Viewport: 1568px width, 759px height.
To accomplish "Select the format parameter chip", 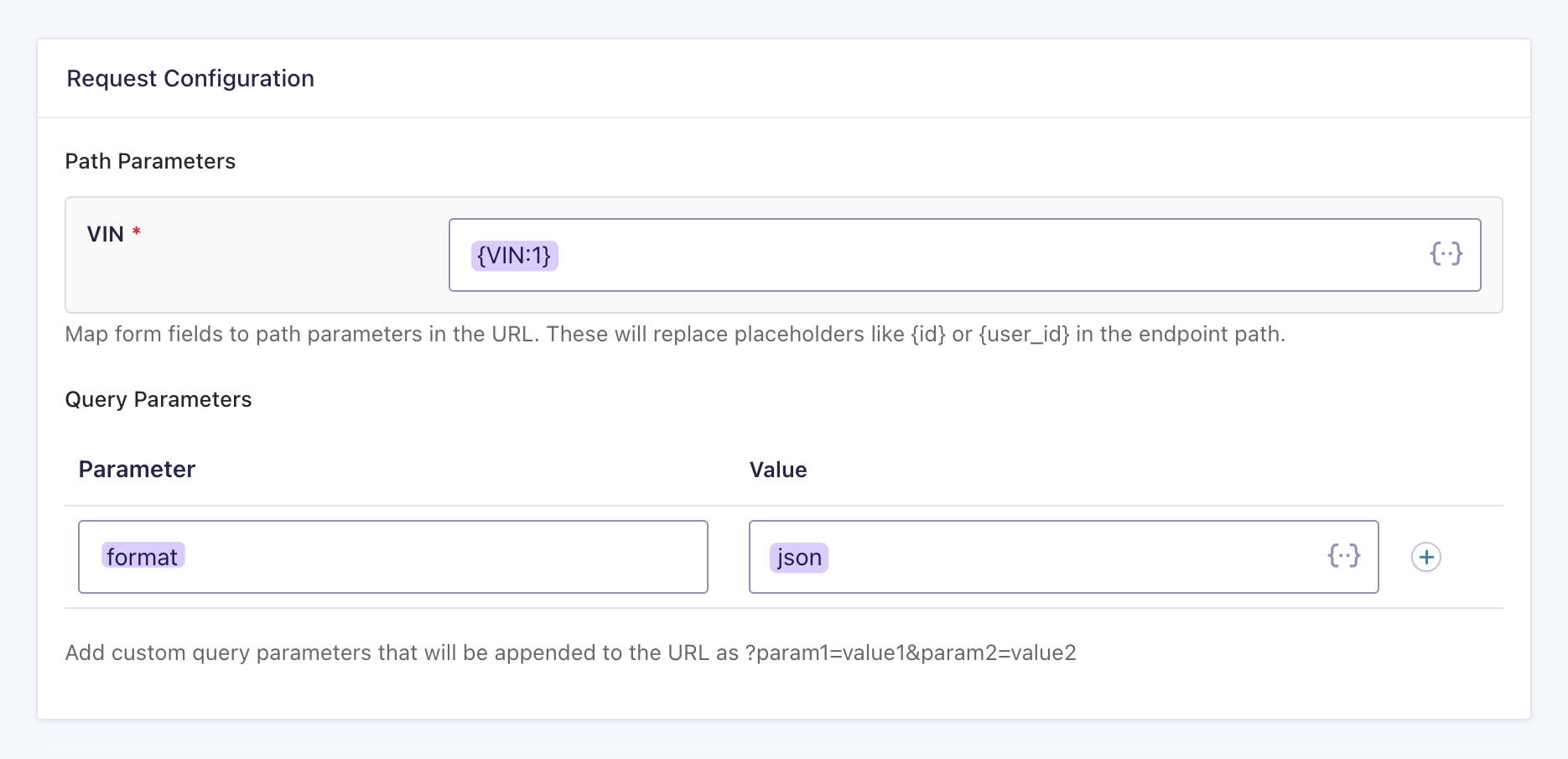I will coord(143,557).
